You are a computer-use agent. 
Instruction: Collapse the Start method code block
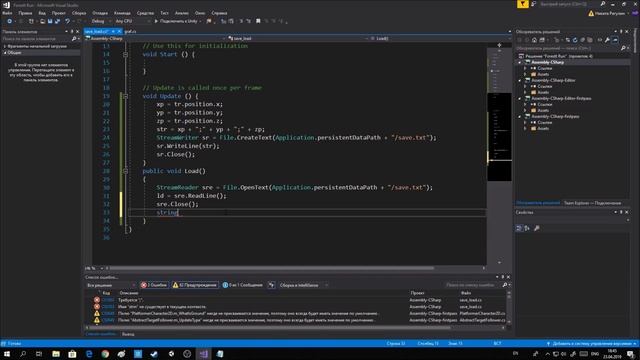click(x=125, y=54)
